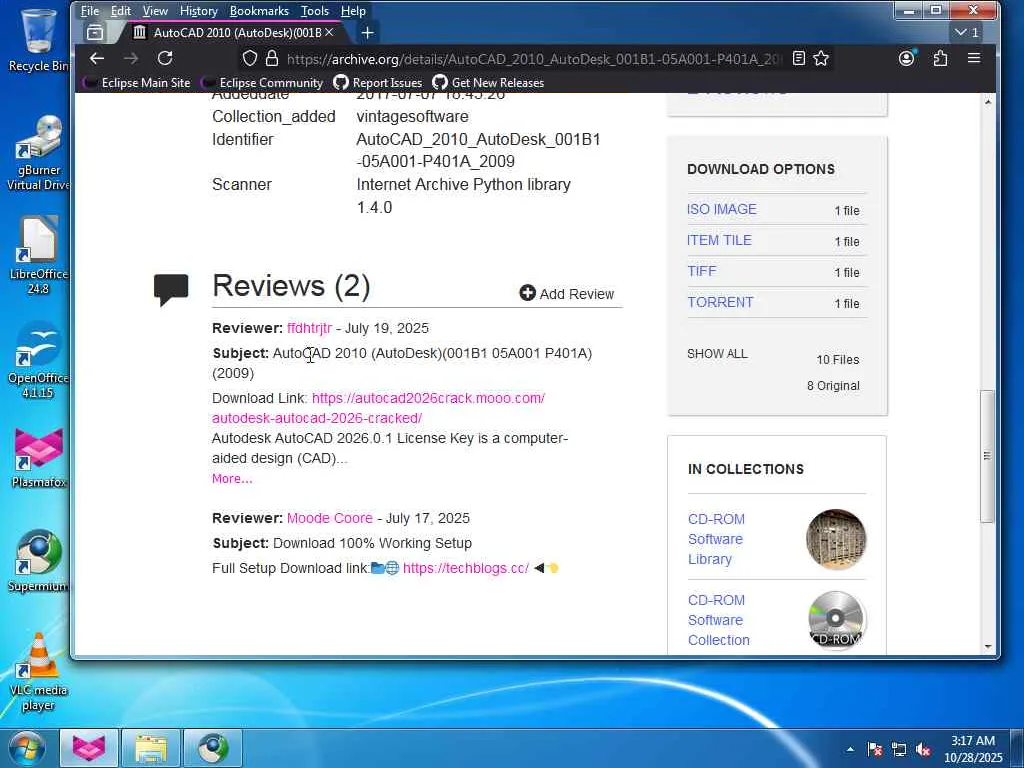Open CD-ROM Software Library collection link
Viewport: 1024px width, 768px height.
tap(716, 539)
